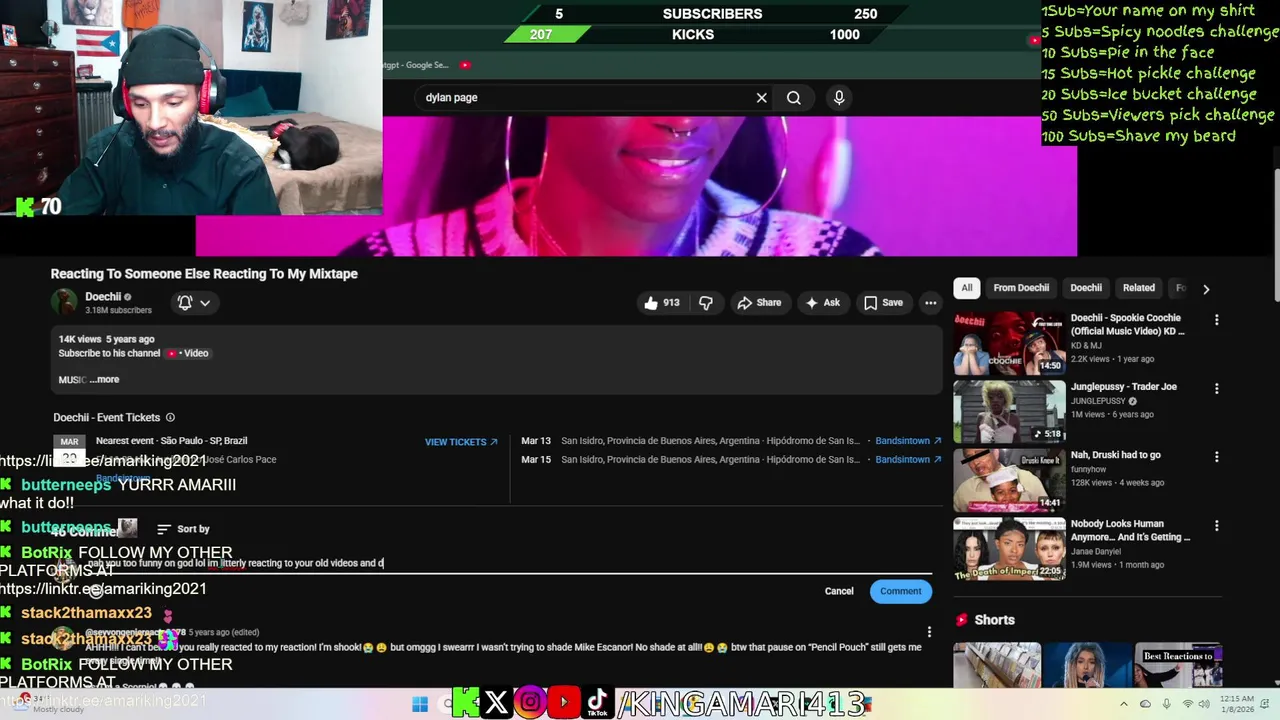Open the Nobody Looks Human Anymore thumbnail

point(1009,549)
